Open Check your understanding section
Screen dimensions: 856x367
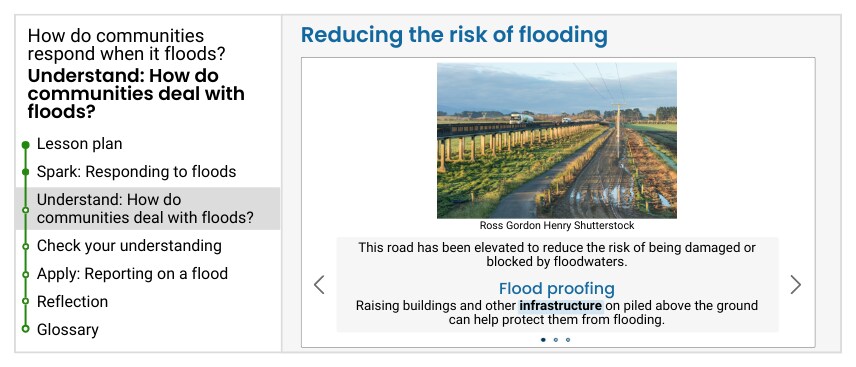tap(129, 246)
